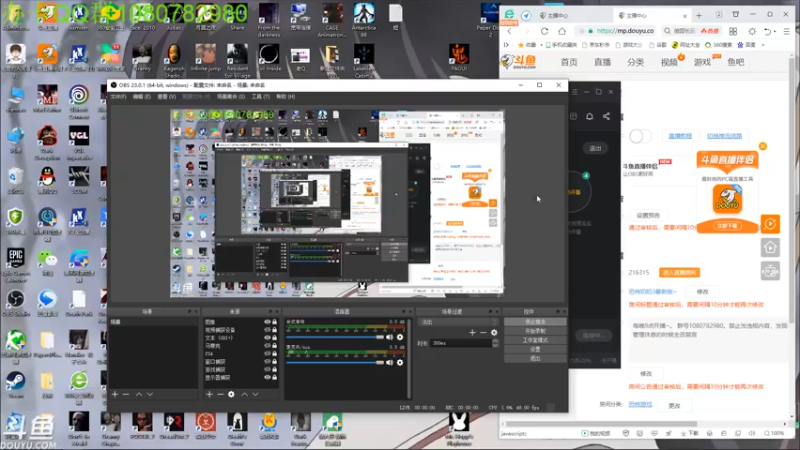800x450 pixels.
Task: Open browser hamburger main menu
Action: (x=787, y=31)
